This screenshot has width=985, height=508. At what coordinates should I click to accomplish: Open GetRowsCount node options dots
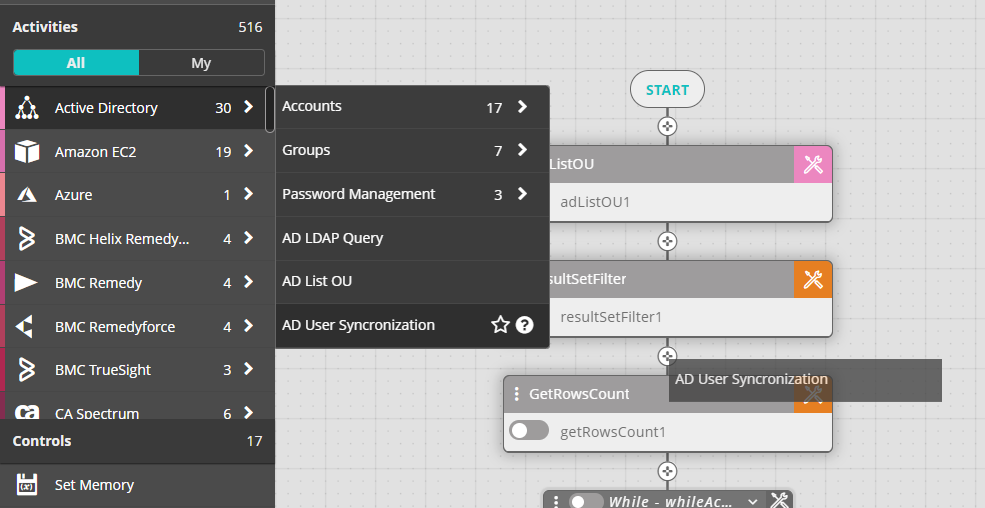(x=516, y=394)
